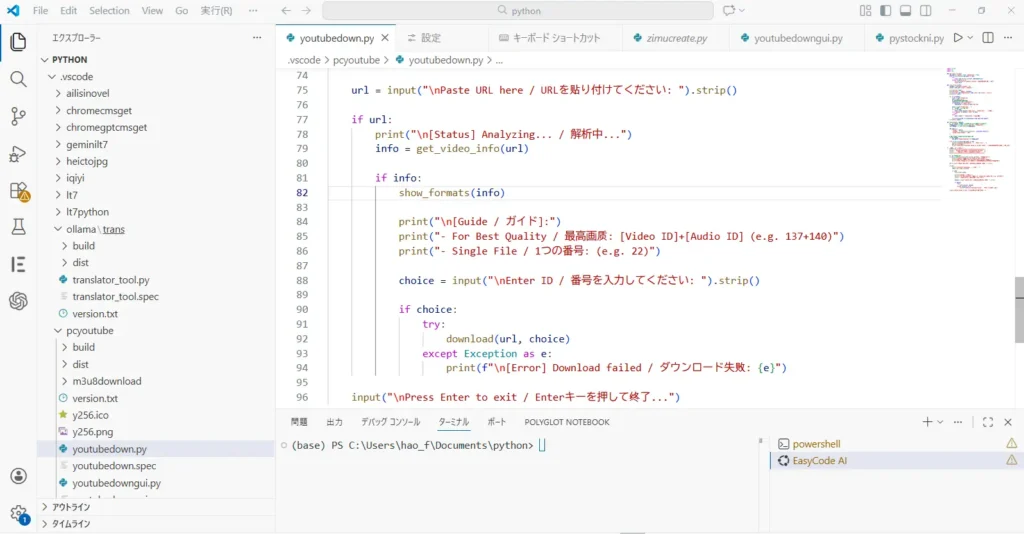Screen dimensions: 1024x534
Task: Collapse the pcyoutube folder
Action: coord(156,330)
